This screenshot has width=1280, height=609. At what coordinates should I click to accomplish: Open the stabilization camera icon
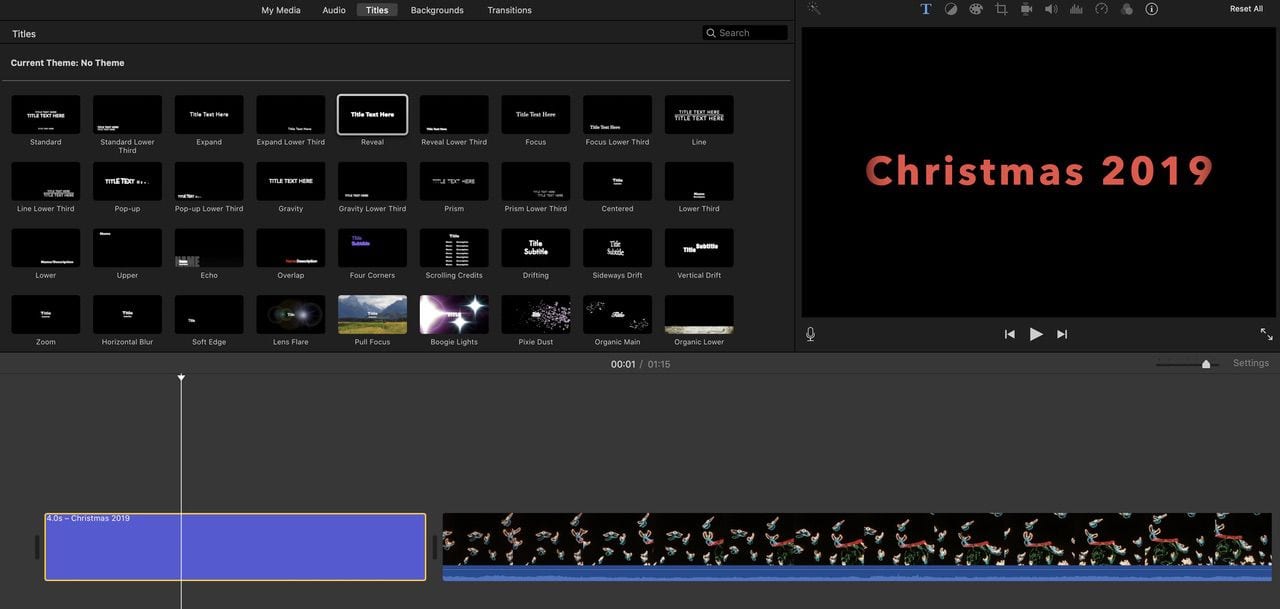click(1026, 9)
